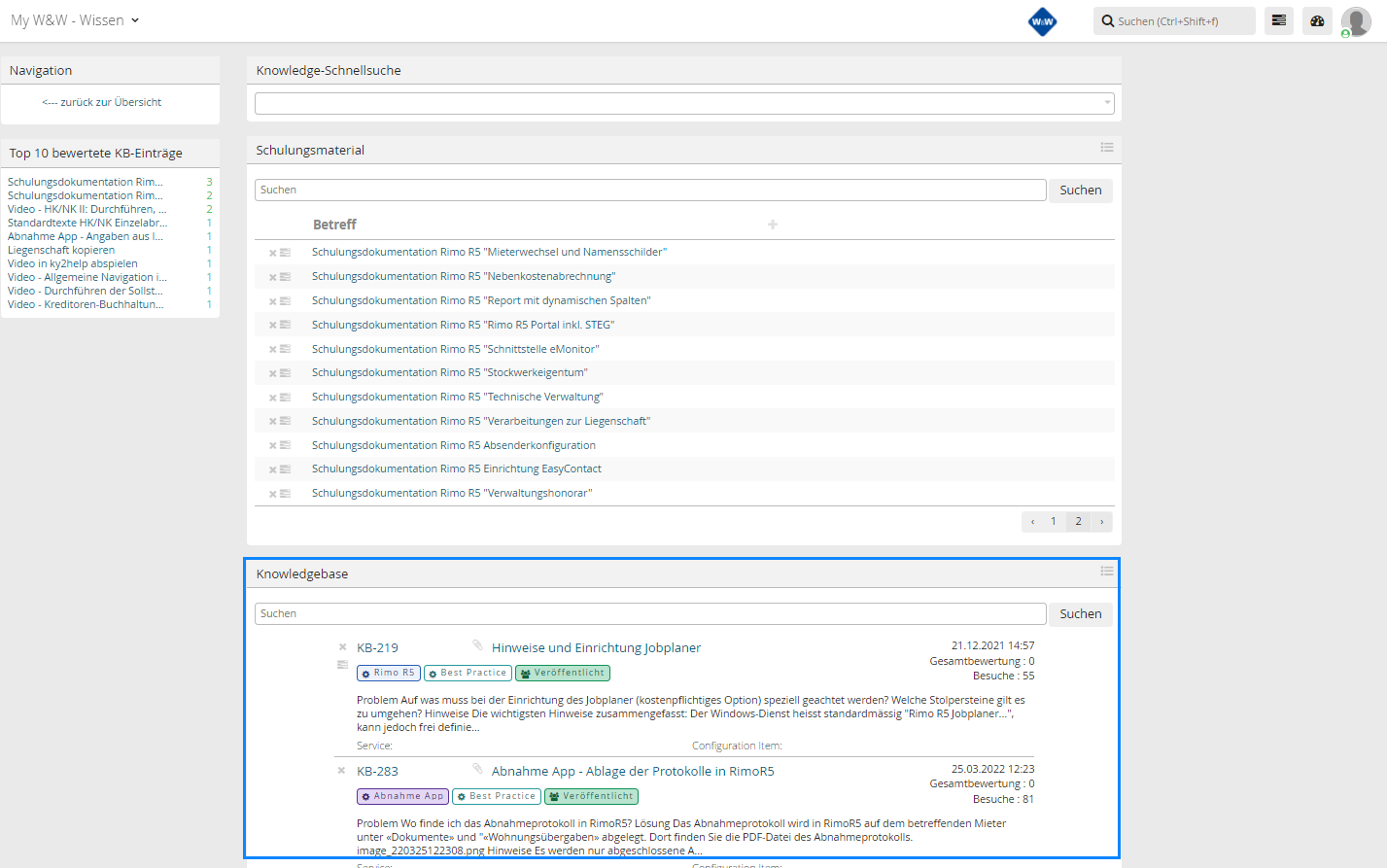Open the list icon for 'Rimo R5 Portal inkl. STEG'

[x=286, y=325]
